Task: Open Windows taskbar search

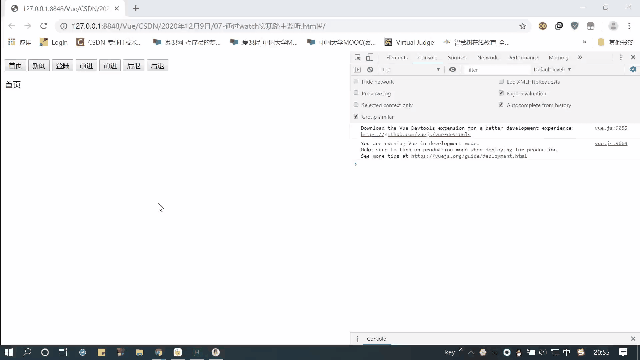Action: tap(27, 352)
